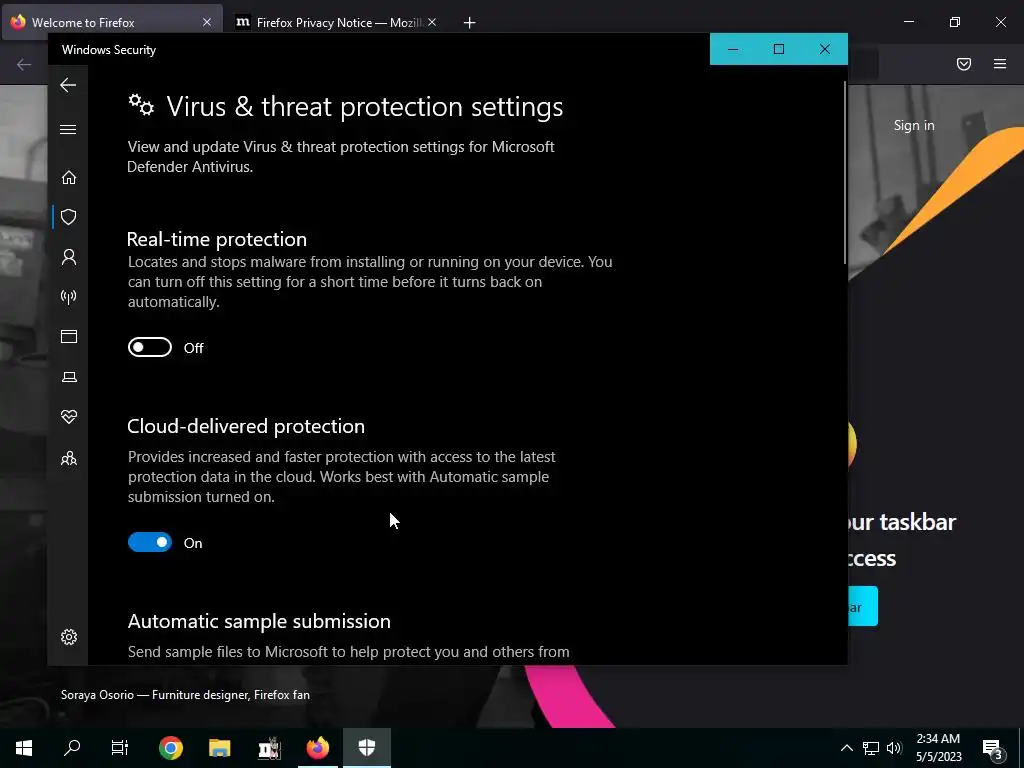The width and height of the screenshot is (1024, 768).
Task: Click the Firefox back arrow
Action: pyautogui.click(x=24, y=64)
